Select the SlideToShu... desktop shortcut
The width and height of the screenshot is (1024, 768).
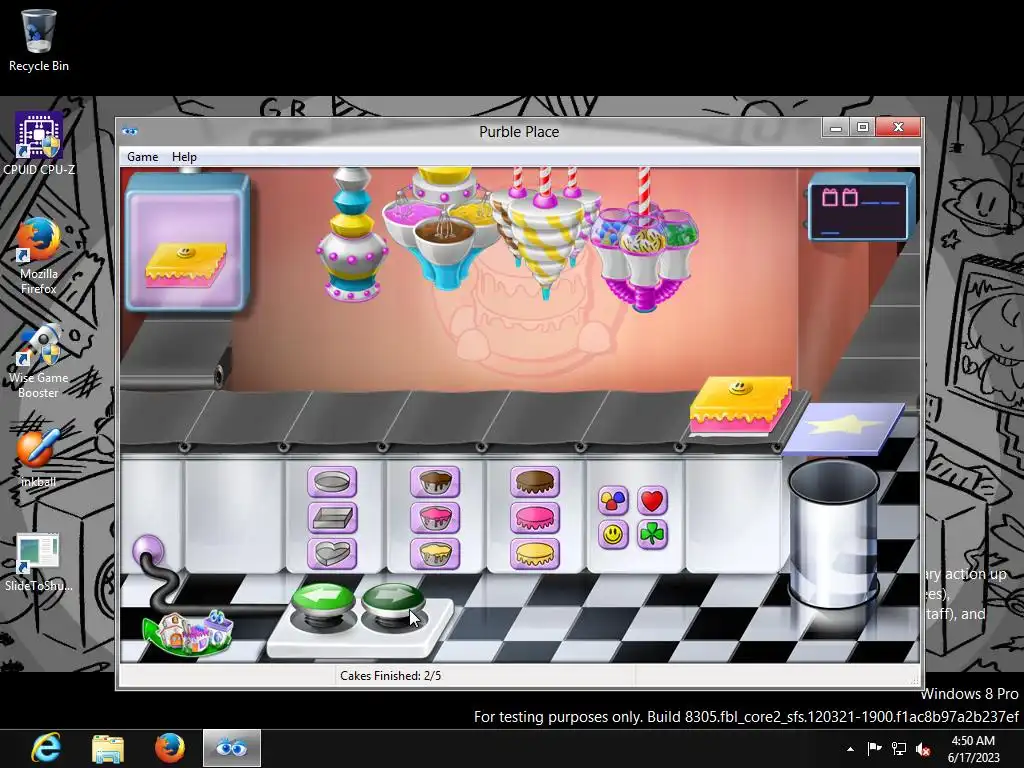(x=39, y=562)
